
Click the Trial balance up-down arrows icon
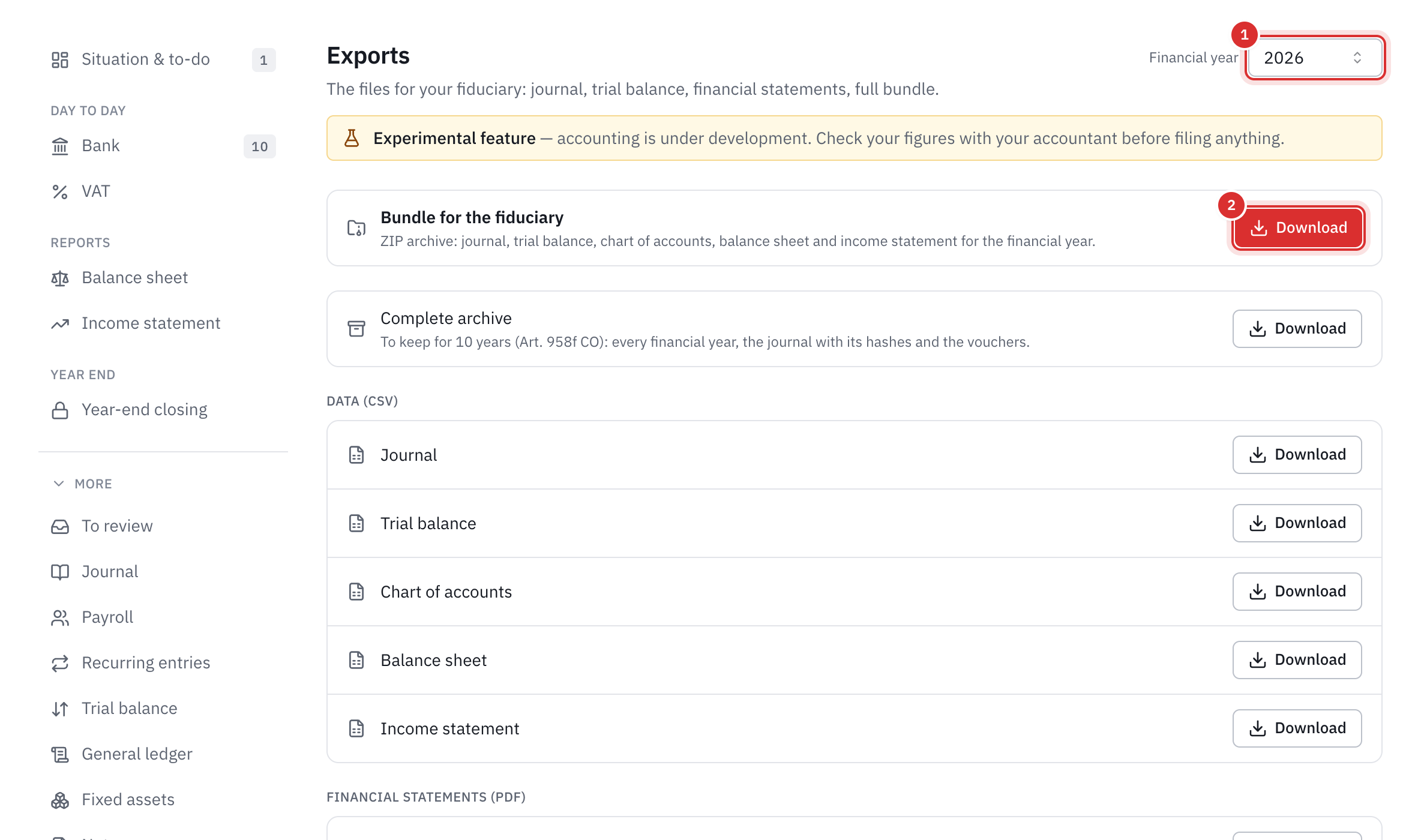(x=60, y=709)
